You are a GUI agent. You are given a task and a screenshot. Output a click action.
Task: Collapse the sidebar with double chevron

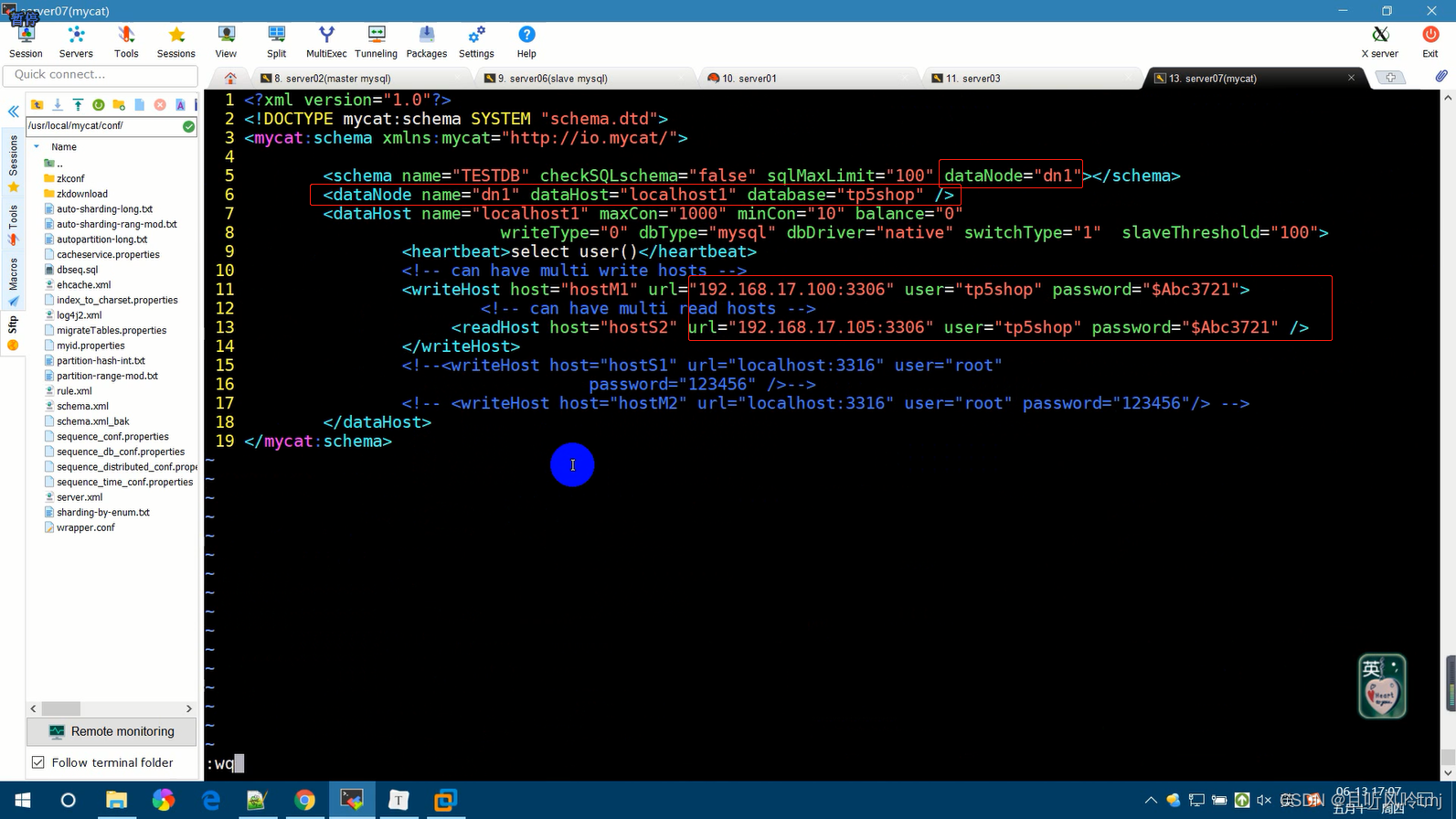click(13, 112)
